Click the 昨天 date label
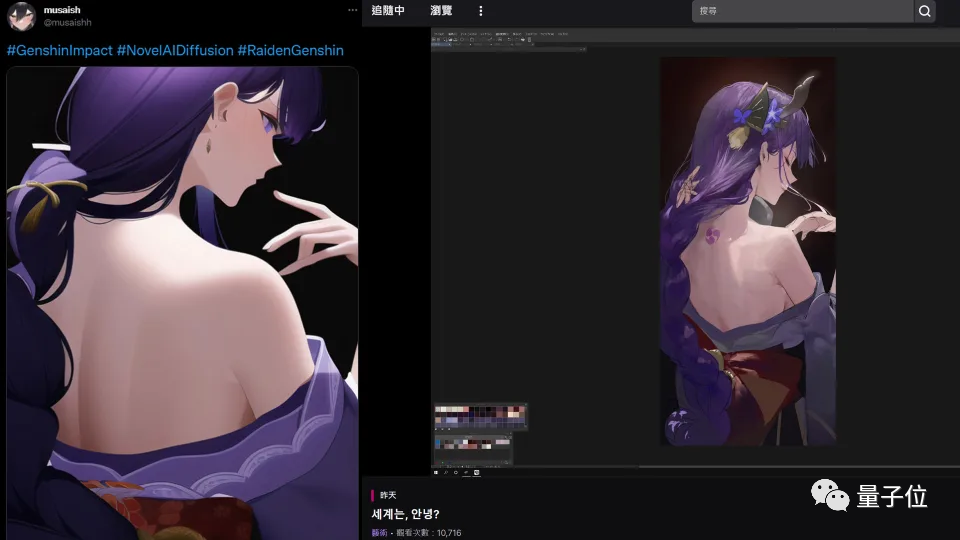Screen dimensions: 960x540 click(x=388, y=495)
